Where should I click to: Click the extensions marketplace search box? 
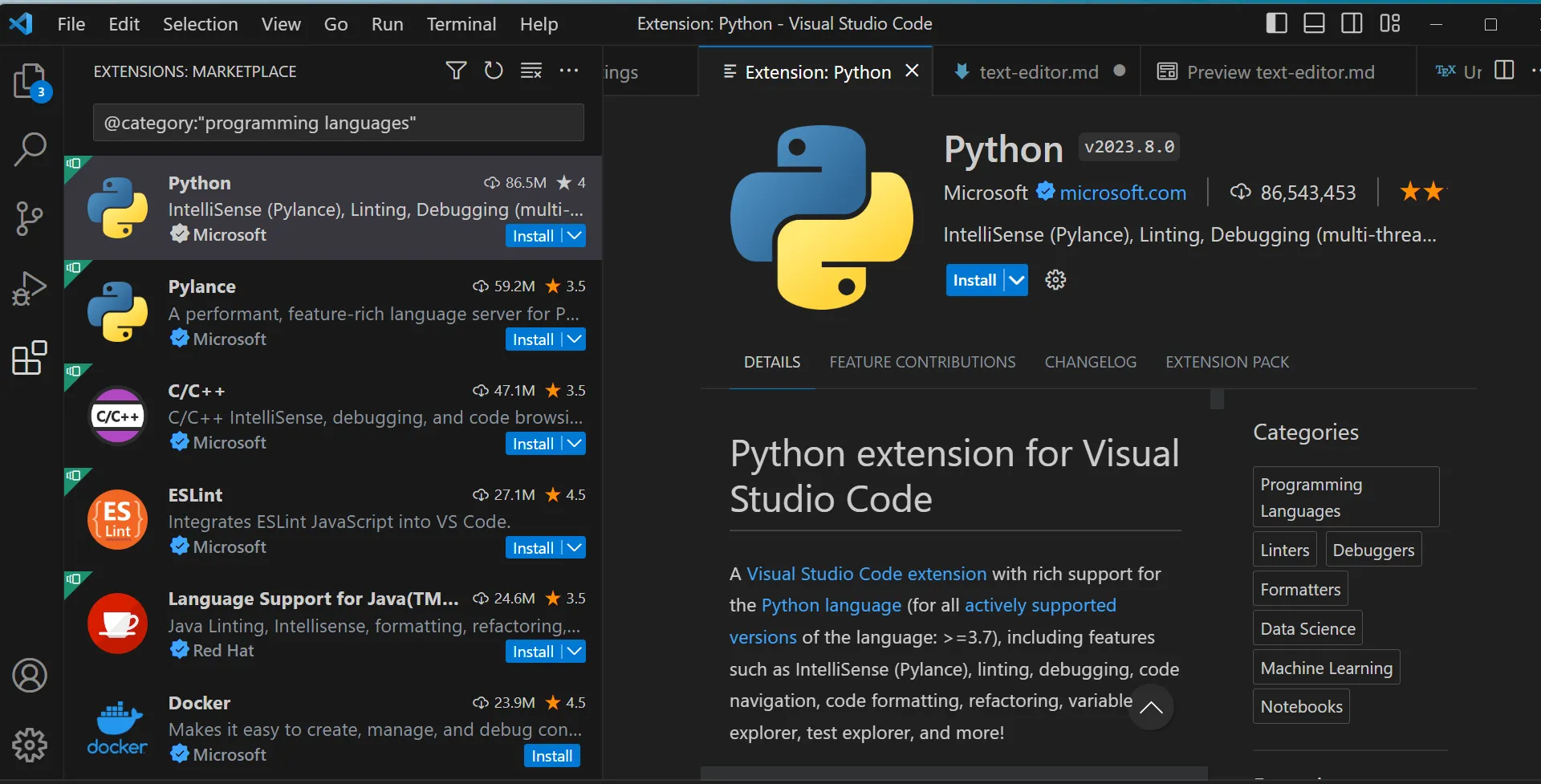[338, 123]
